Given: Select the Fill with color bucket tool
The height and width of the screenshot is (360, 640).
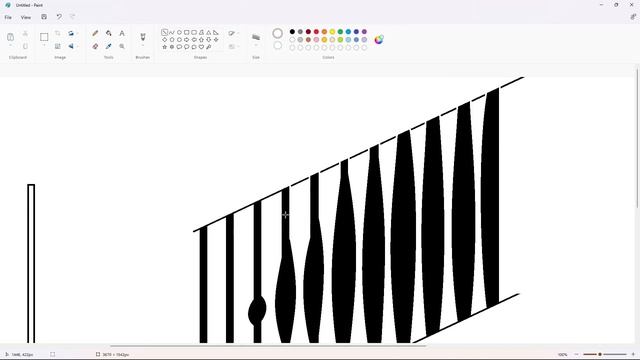Looking at the screenshot, I should coord(109,33).
